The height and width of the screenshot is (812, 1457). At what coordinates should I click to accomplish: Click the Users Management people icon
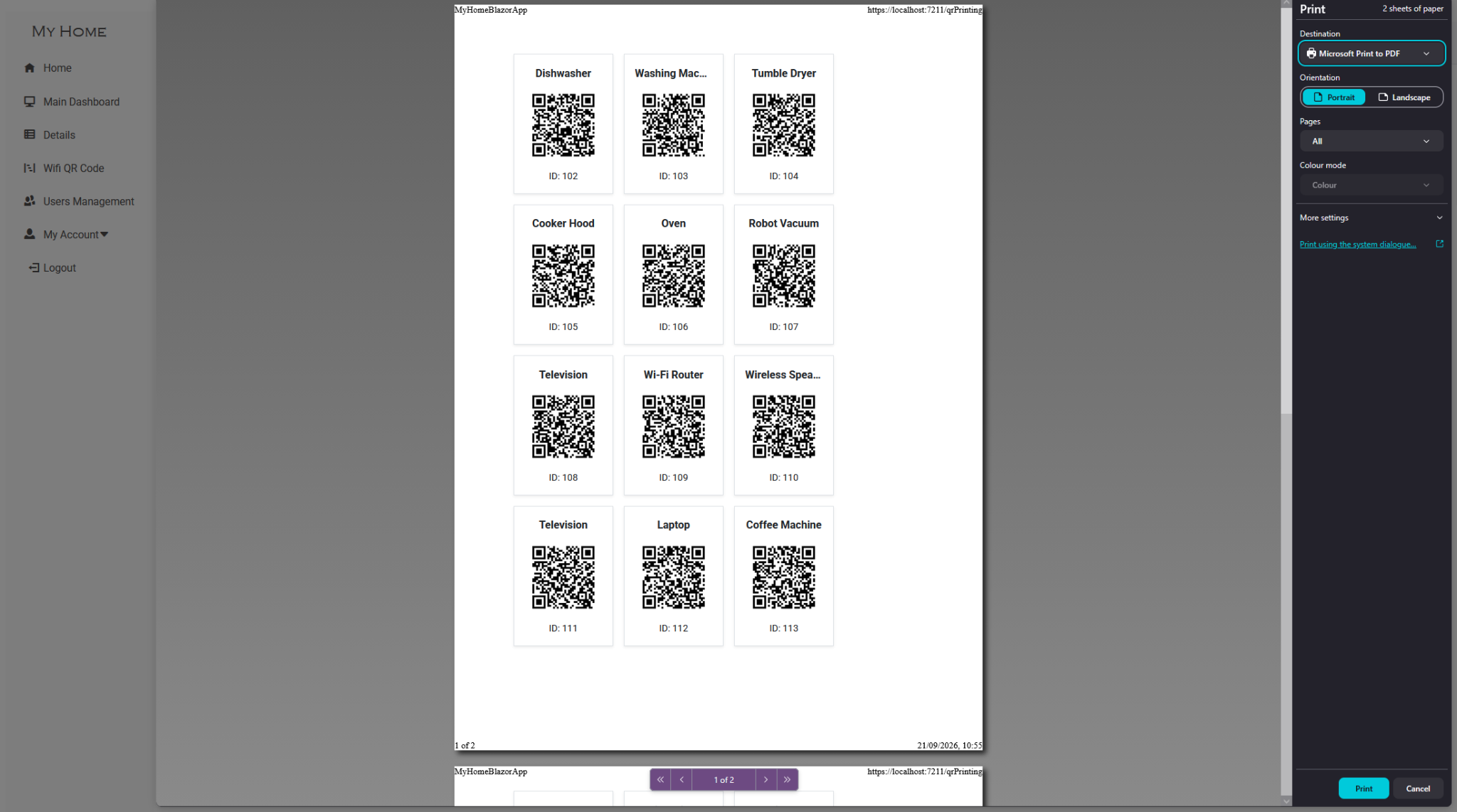29,201
